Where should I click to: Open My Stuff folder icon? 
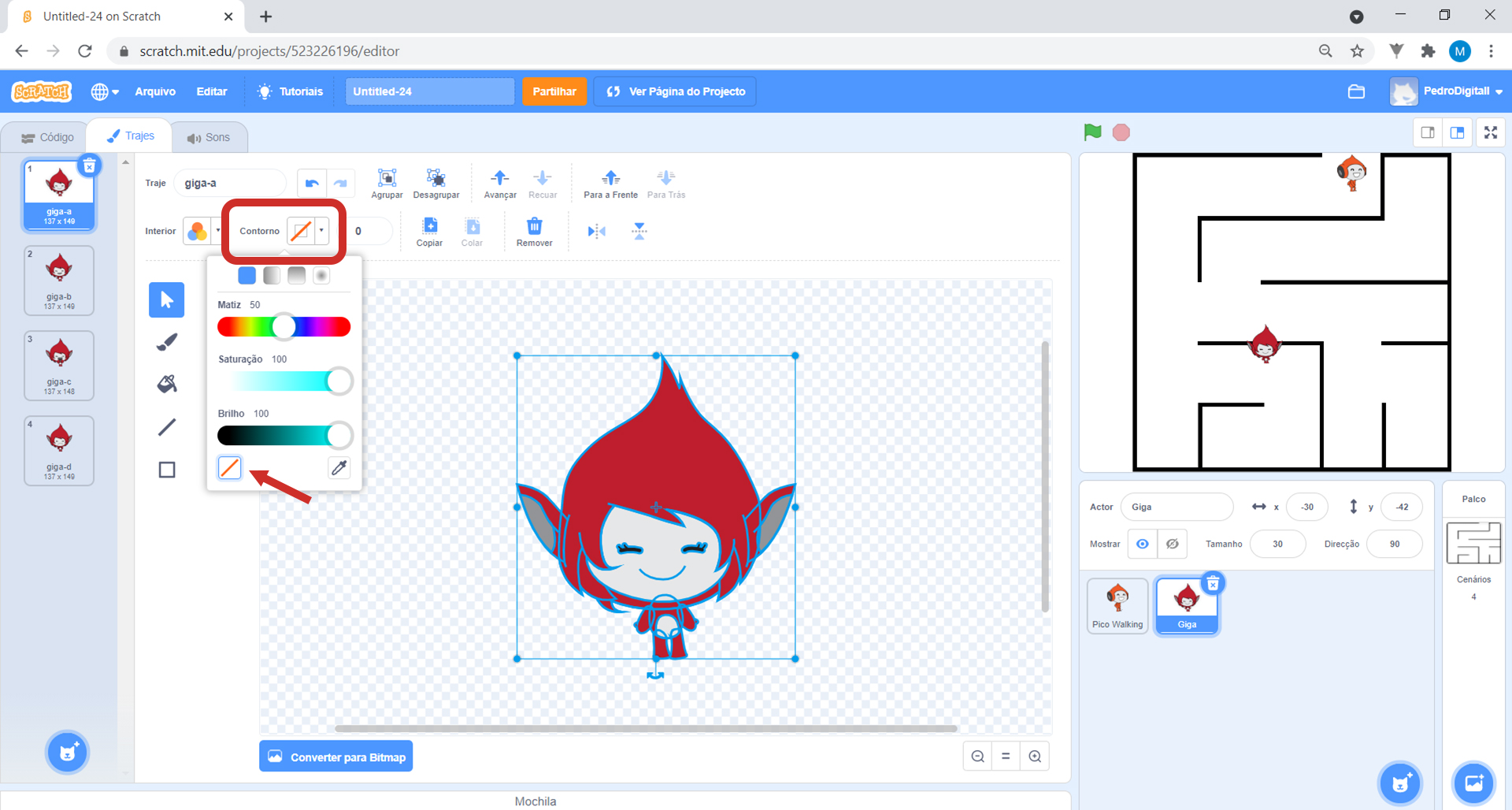1356,91
